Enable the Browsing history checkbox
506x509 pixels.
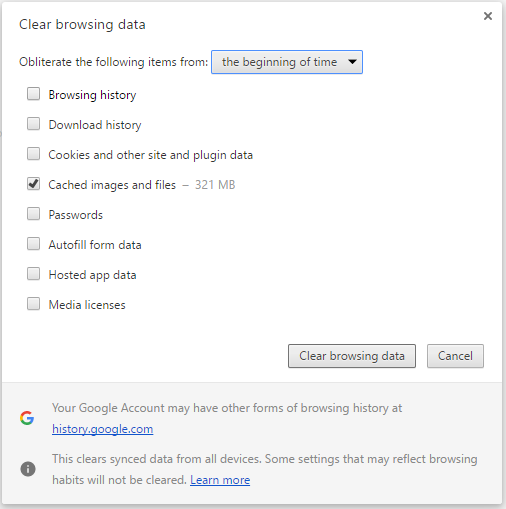[x=33, y=94]
